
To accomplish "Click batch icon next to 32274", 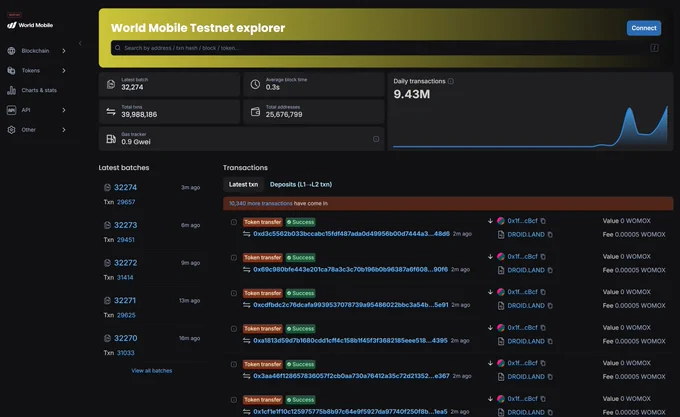I will (107, 187).
